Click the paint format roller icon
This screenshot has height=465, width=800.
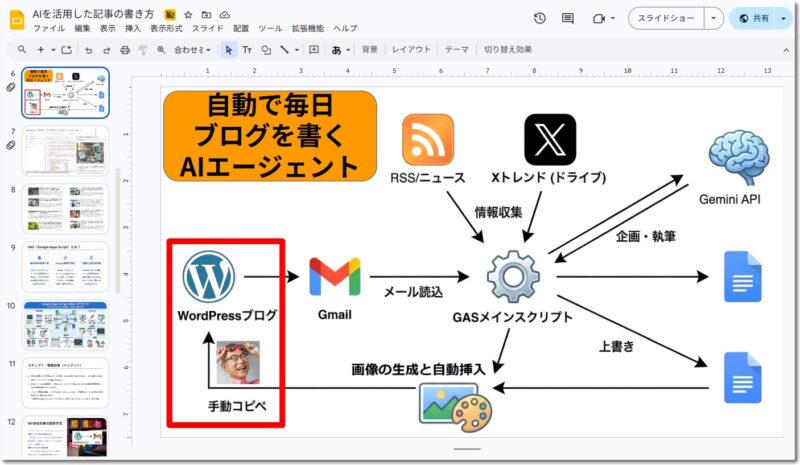tap(143, 50)
